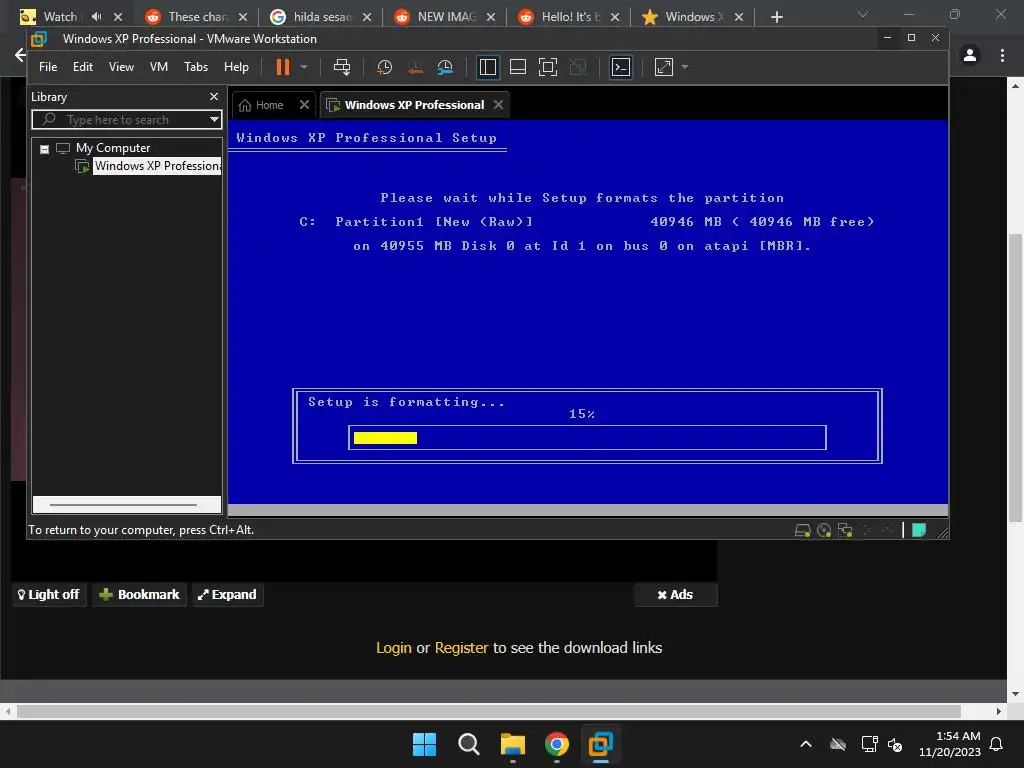1024x768 pixels.
Task: Open a new browser tab
Action: pyautogui.click(x=776, y=17)
